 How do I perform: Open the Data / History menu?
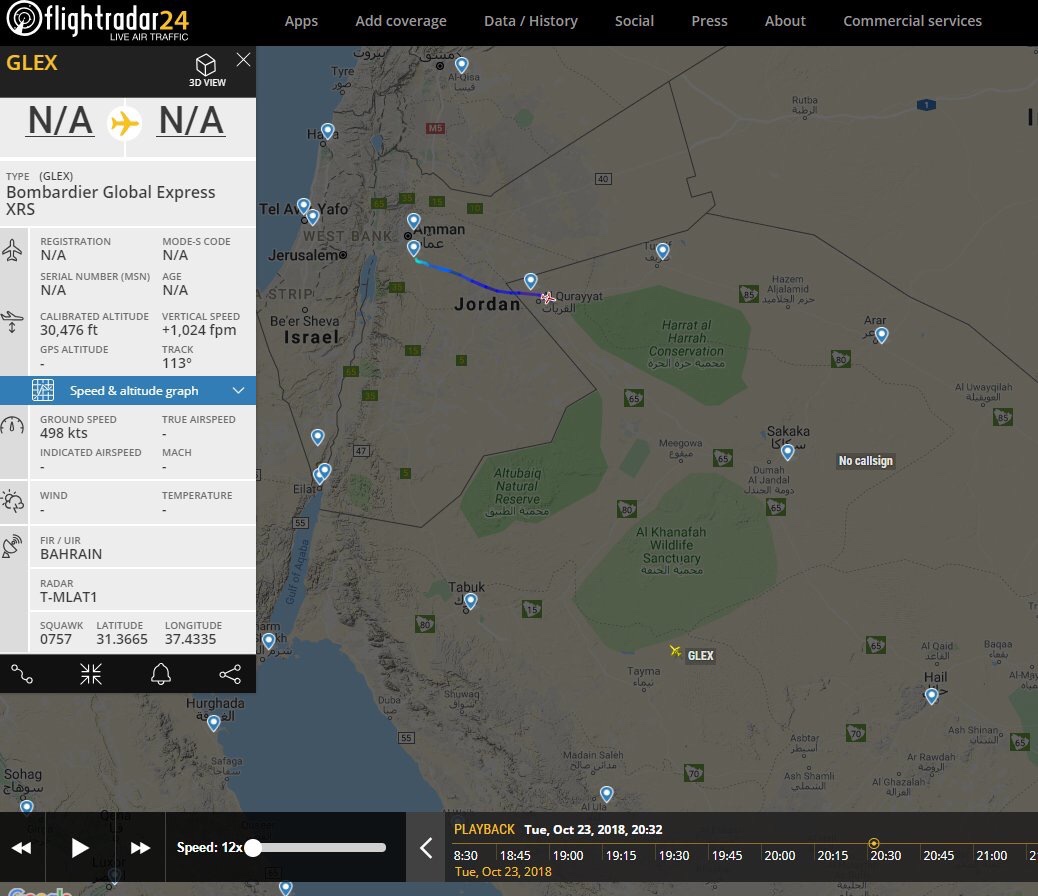point(530,21)
